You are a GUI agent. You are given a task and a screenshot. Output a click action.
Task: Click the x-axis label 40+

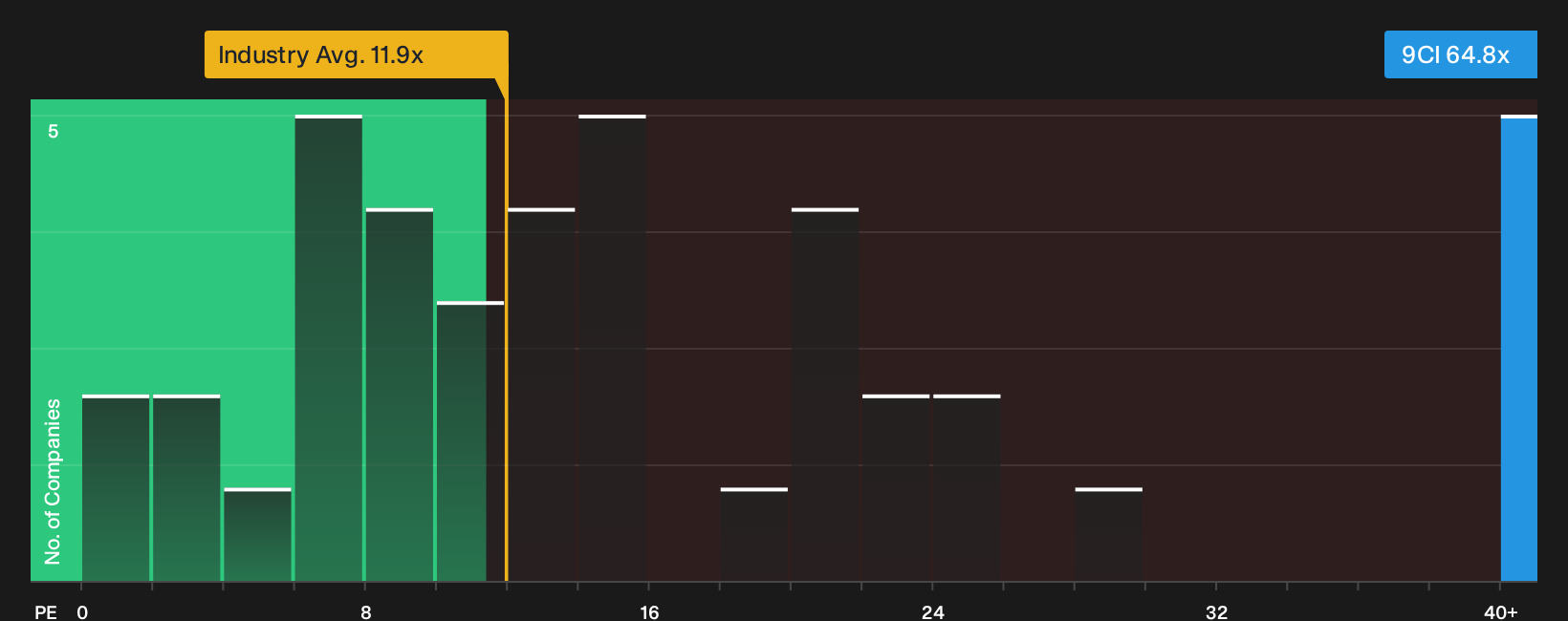pos(1501,611)
